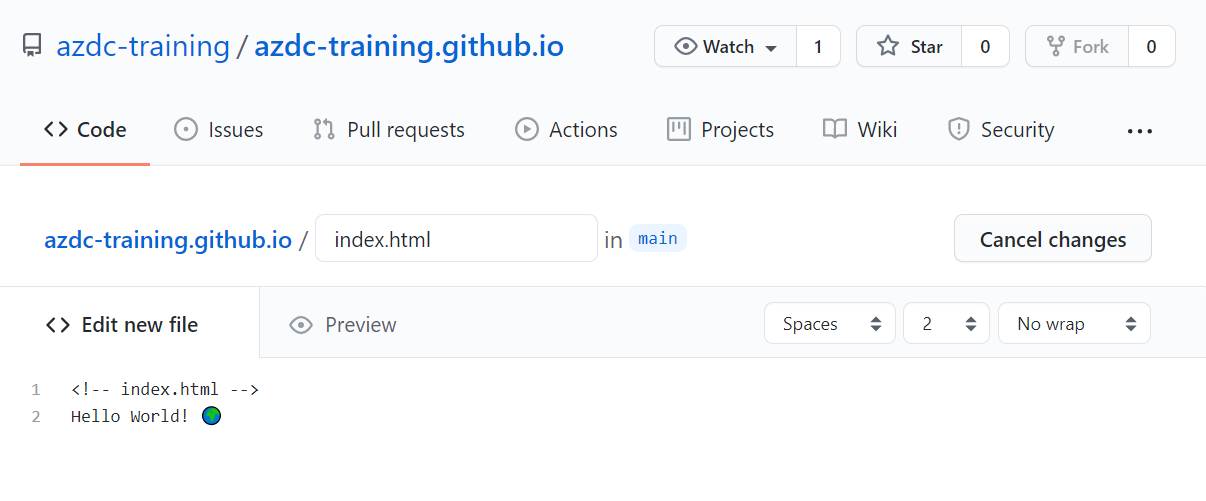Open the Projects tab
This screenshot has width=1206, height=501.
coord(720,130)
